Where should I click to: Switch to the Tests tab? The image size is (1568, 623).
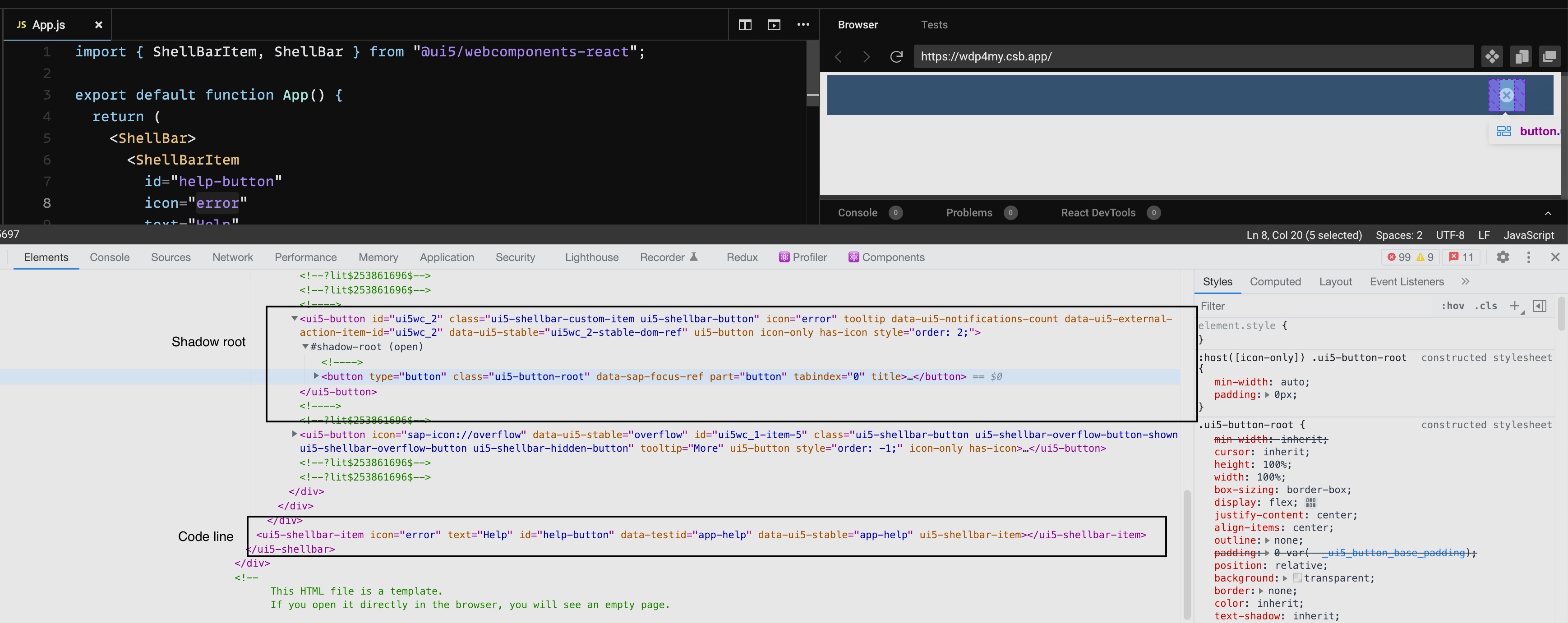tap(934, 25)
